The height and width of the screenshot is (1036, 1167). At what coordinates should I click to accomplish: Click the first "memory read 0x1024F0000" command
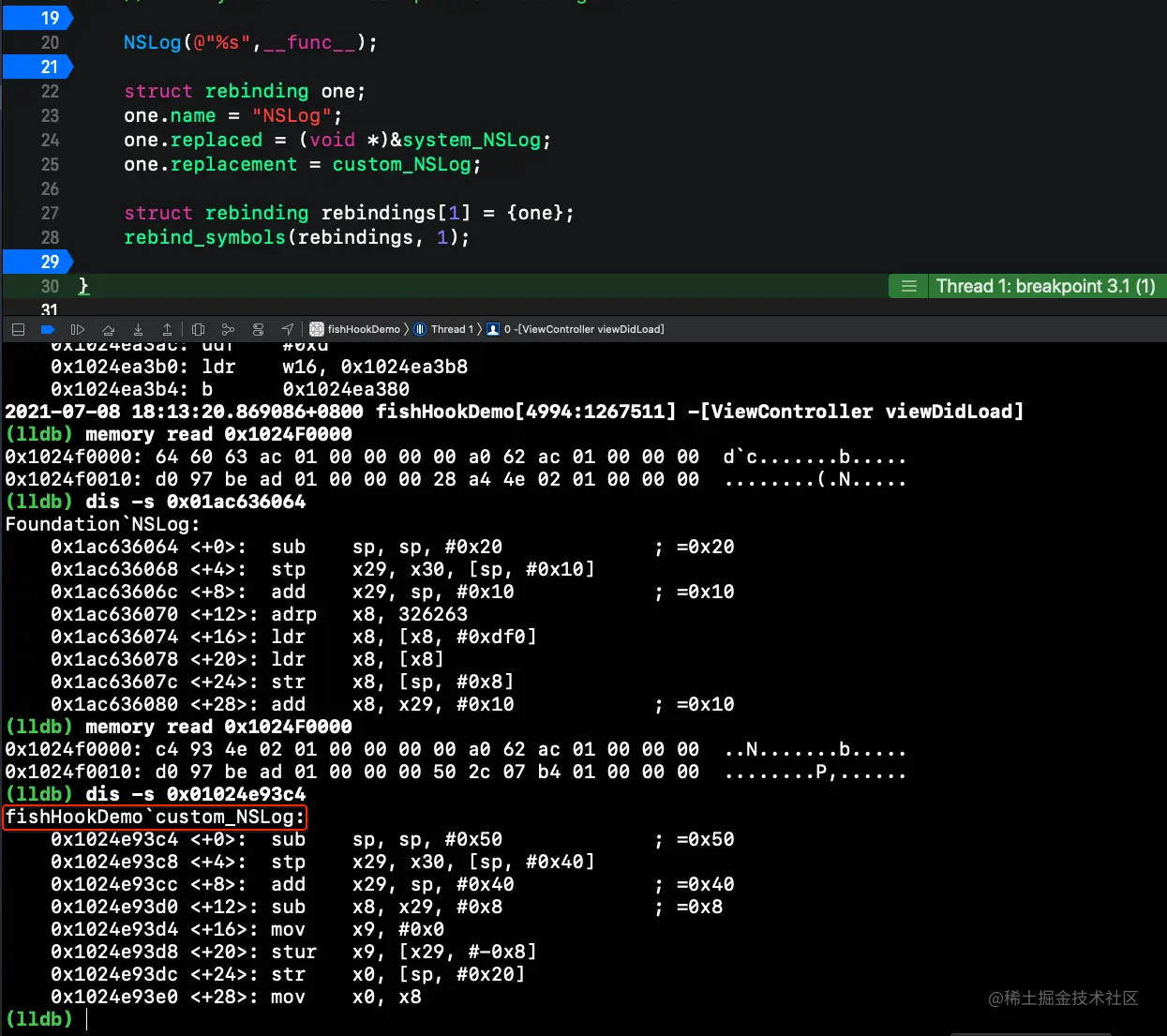click(218, 434)
